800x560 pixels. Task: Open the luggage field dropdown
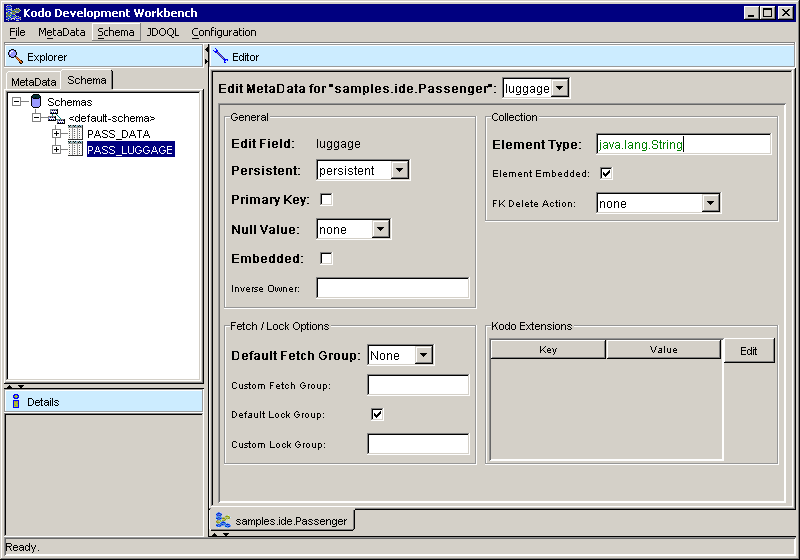pyautogui.click(x=560, y=88)
